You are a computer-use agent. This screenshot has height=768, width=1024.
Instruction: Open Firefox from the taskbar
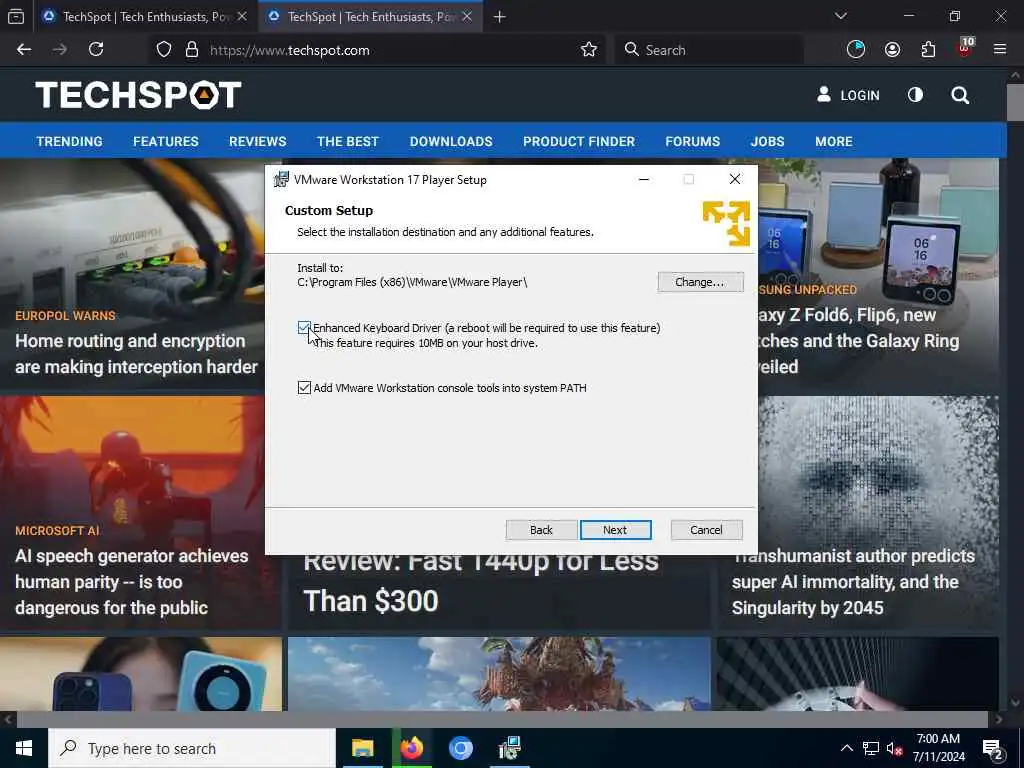(411, 748)
